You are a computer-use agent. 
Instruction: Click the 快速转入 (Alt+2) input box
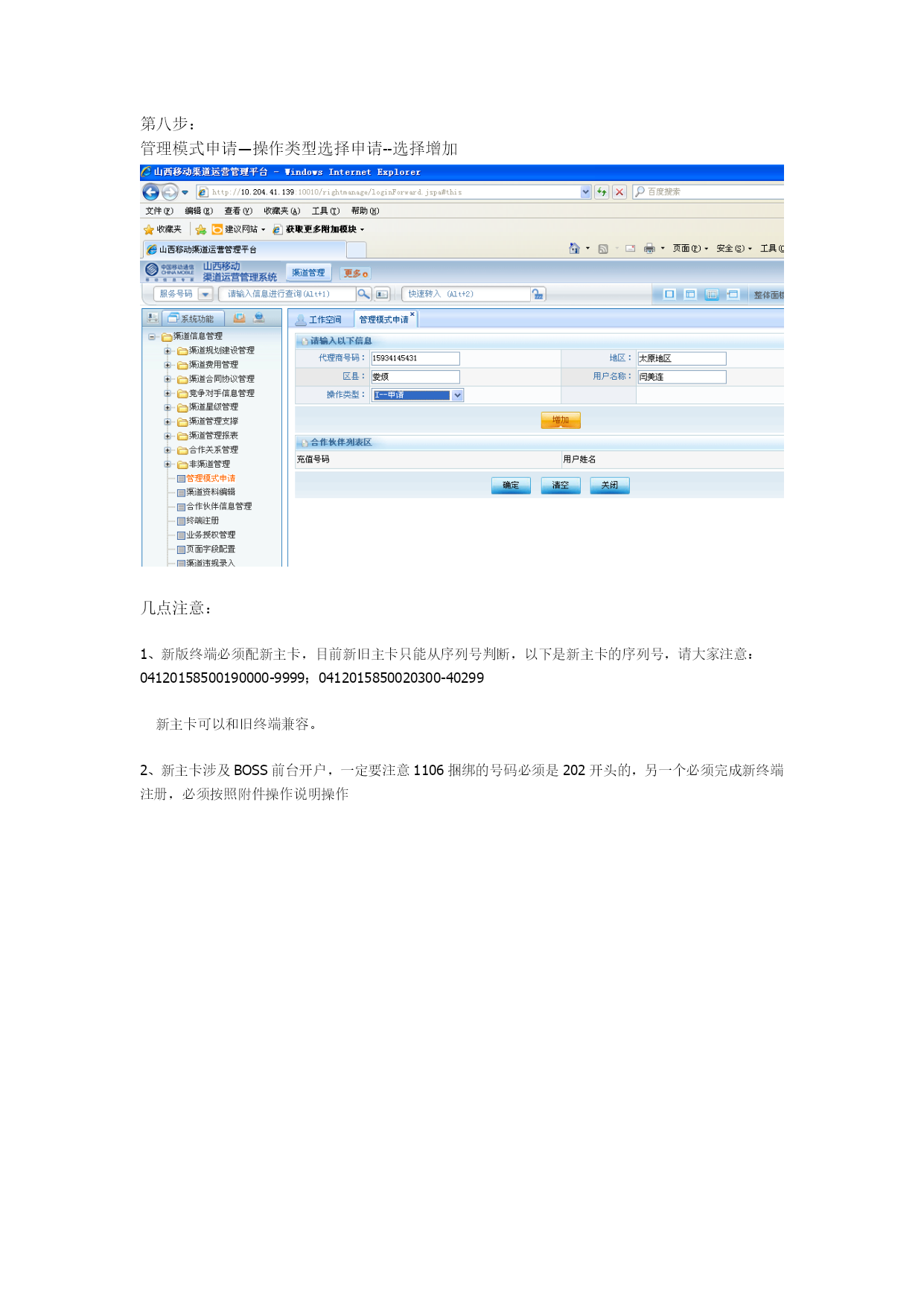[x=467, y=294]
